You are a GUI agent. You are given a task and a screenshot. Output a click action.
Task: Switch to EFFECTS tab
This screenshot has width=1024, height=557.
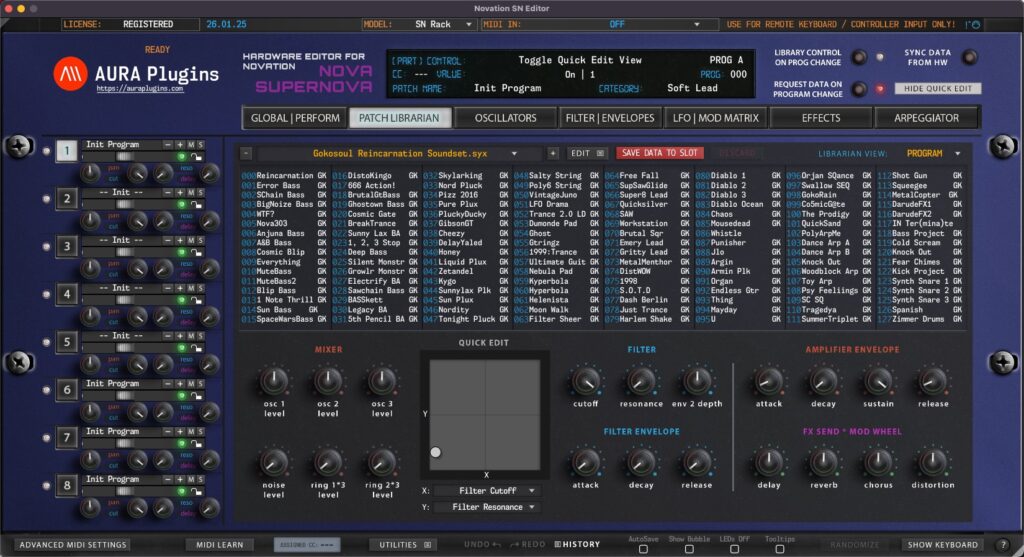pyautogui.click(x=821, y=118)
